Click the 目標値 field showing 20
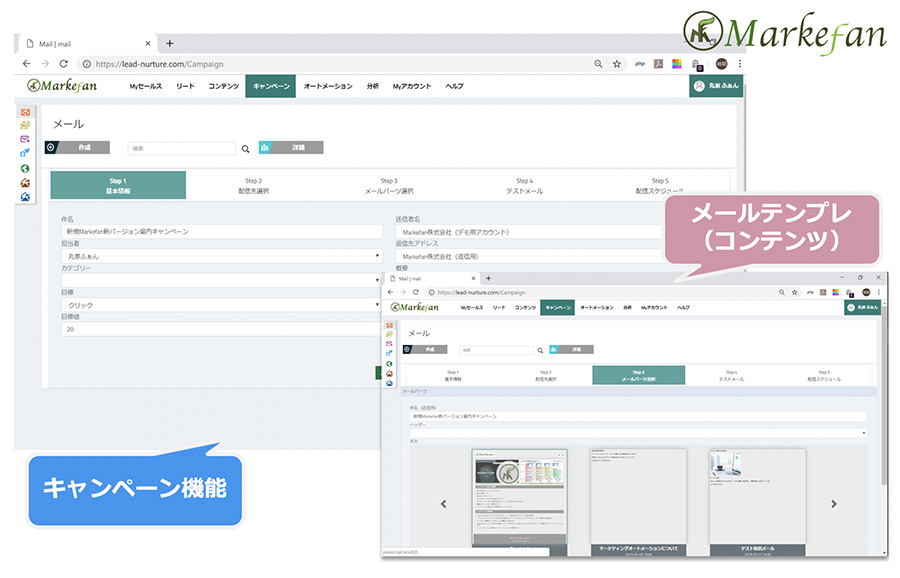900x578 pixels. 219,329
